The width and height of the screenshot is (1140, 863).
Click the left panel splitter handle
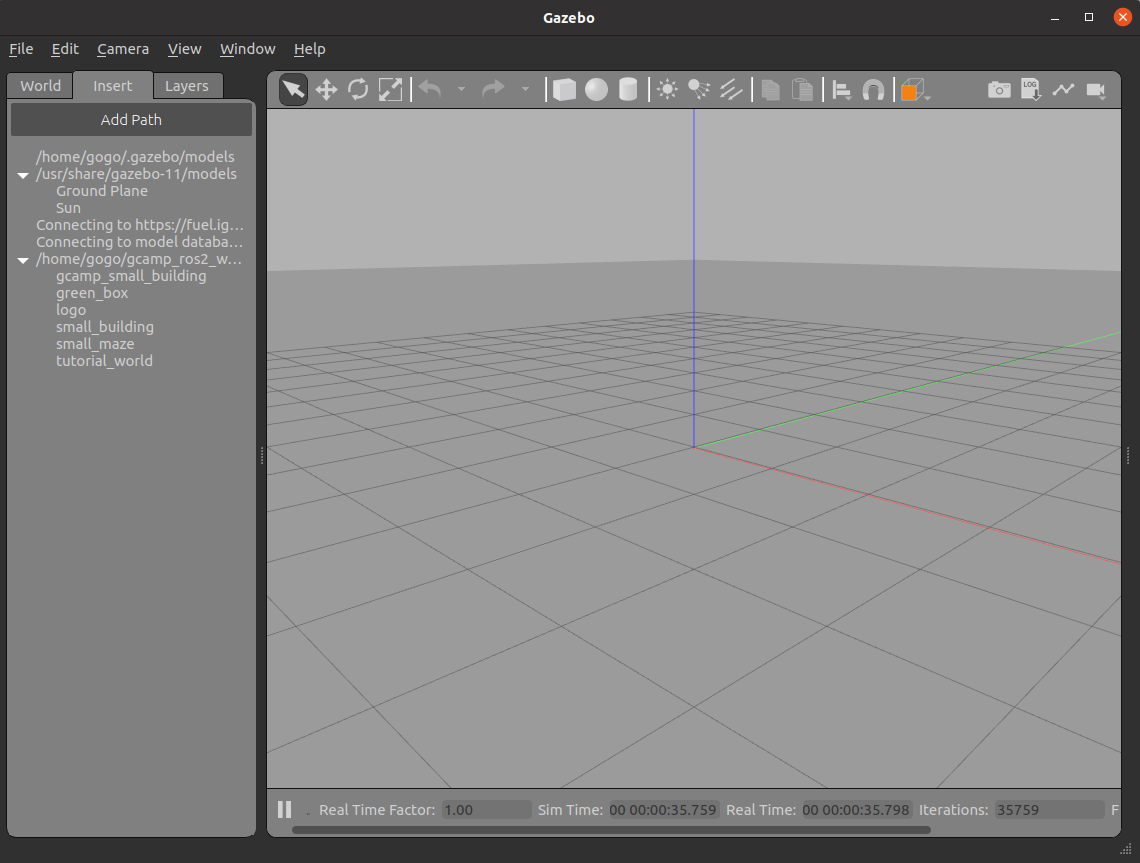click(x=262, y=456)
